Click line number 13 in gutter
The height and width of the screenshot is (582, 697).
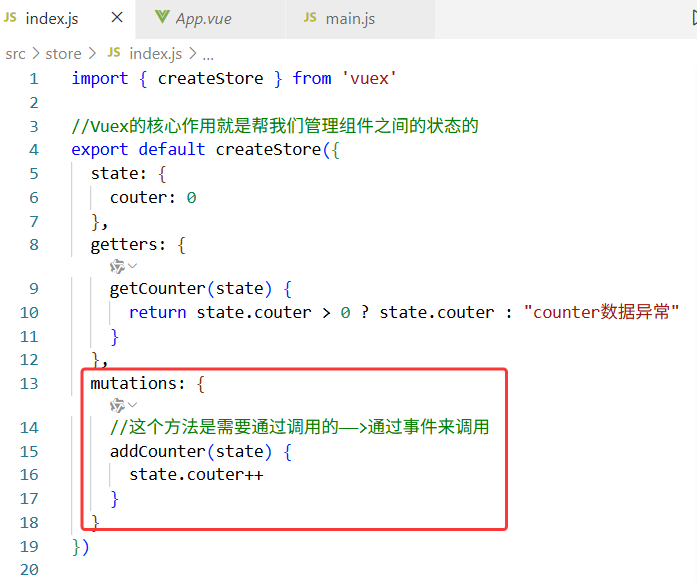[x=29, y=384]
